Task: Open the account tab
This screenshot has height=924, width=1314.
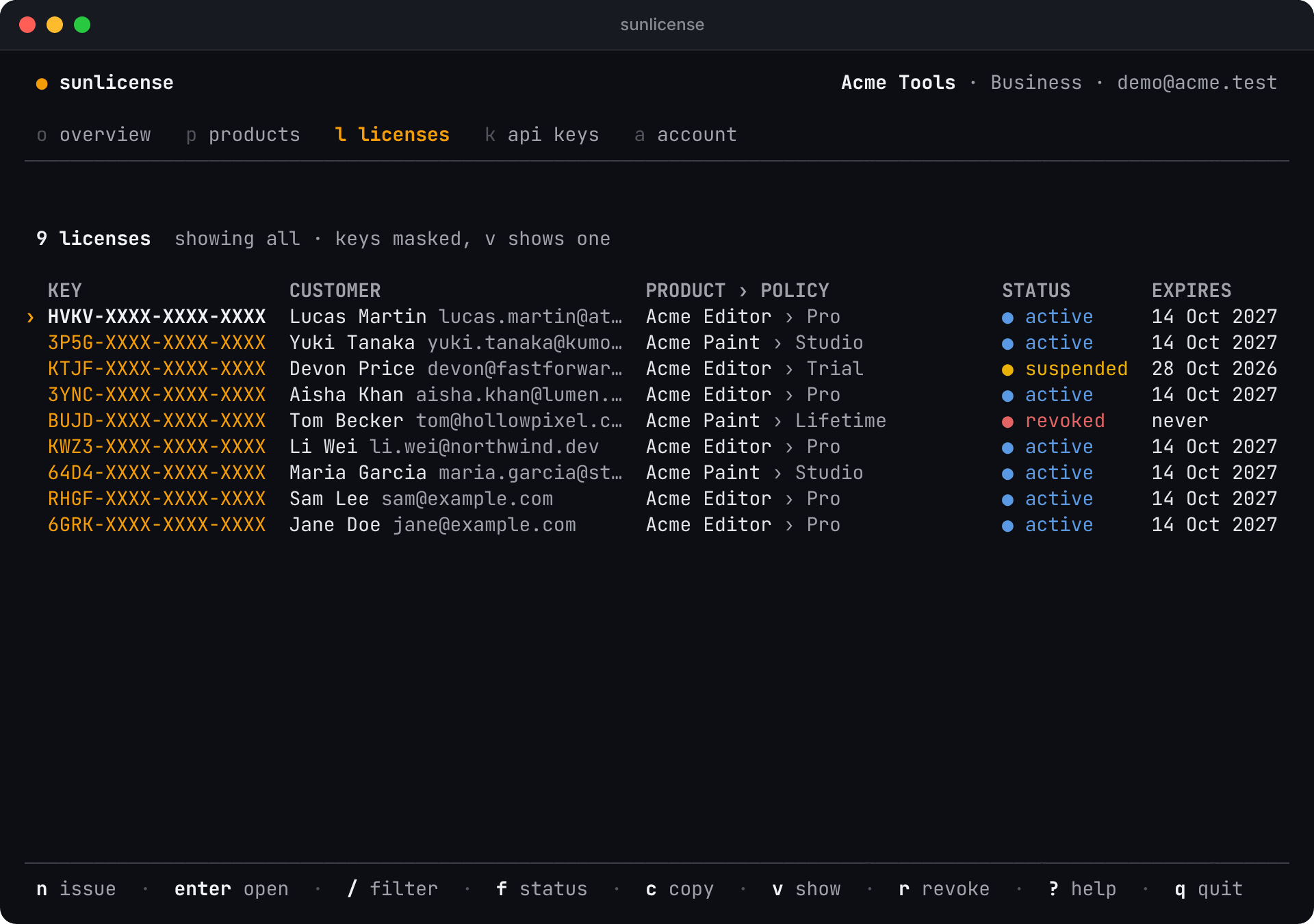Action: (686, 135)
